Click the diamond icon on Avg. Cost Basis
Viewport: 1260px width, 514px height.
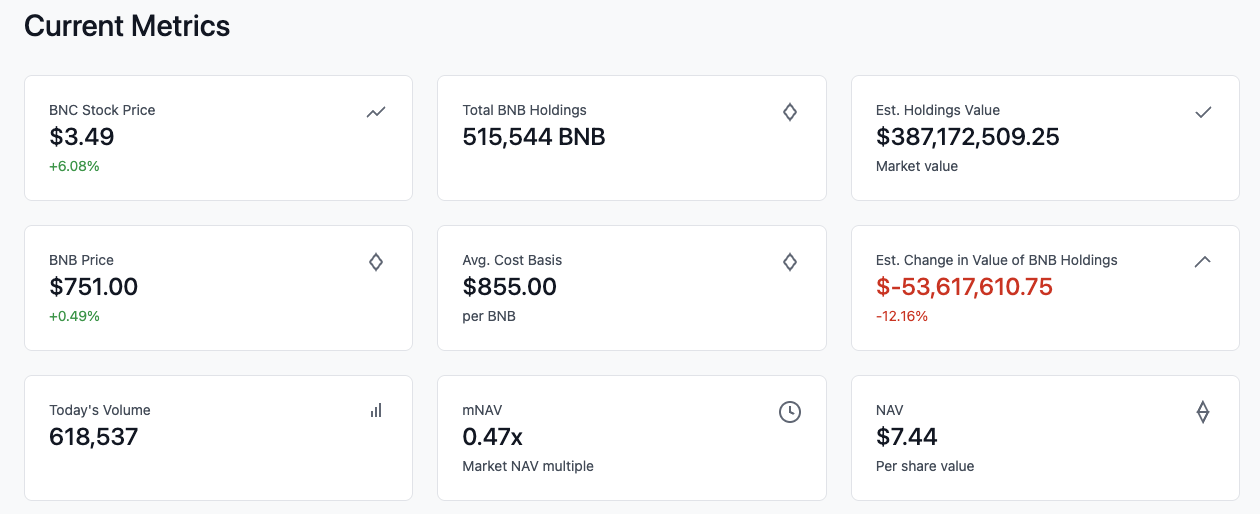(x=790, y=262)
